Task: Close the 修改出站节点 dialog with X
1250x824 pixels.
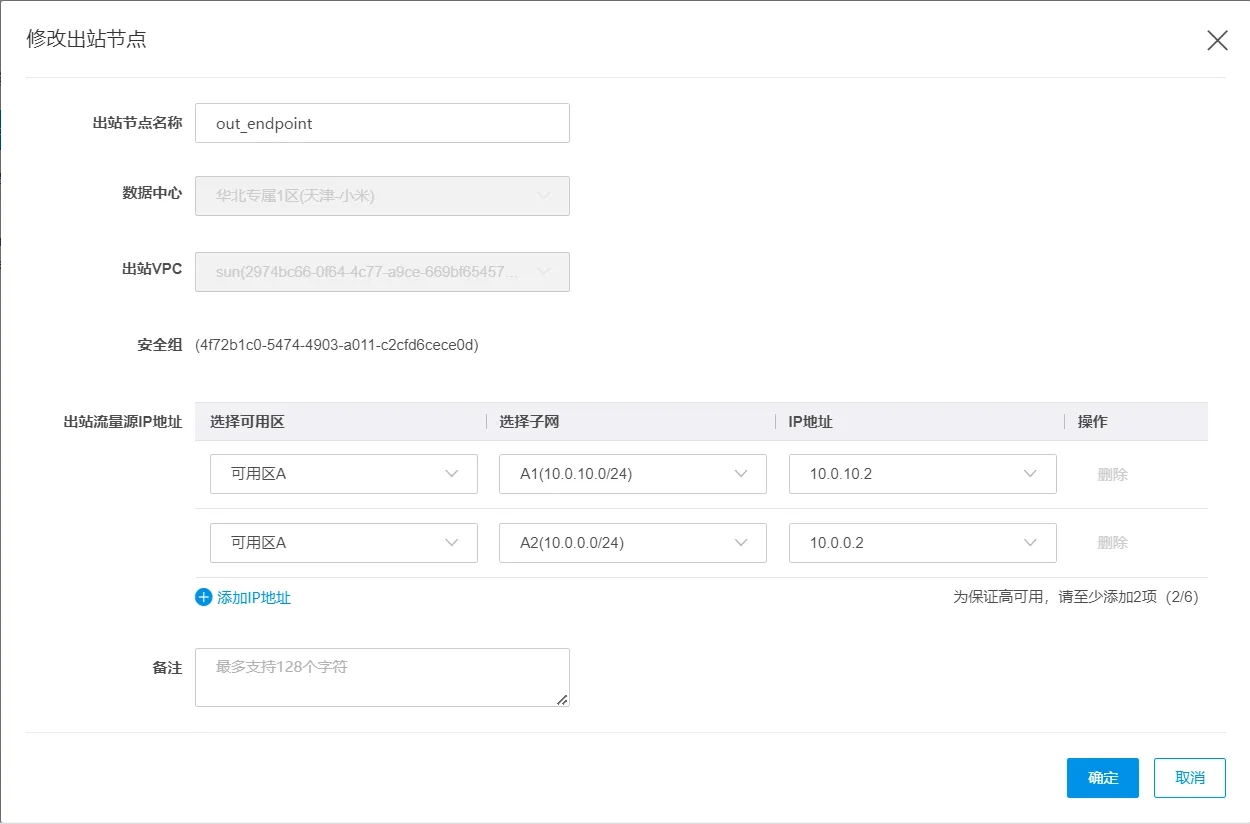Action: (x=1217, y=40)
